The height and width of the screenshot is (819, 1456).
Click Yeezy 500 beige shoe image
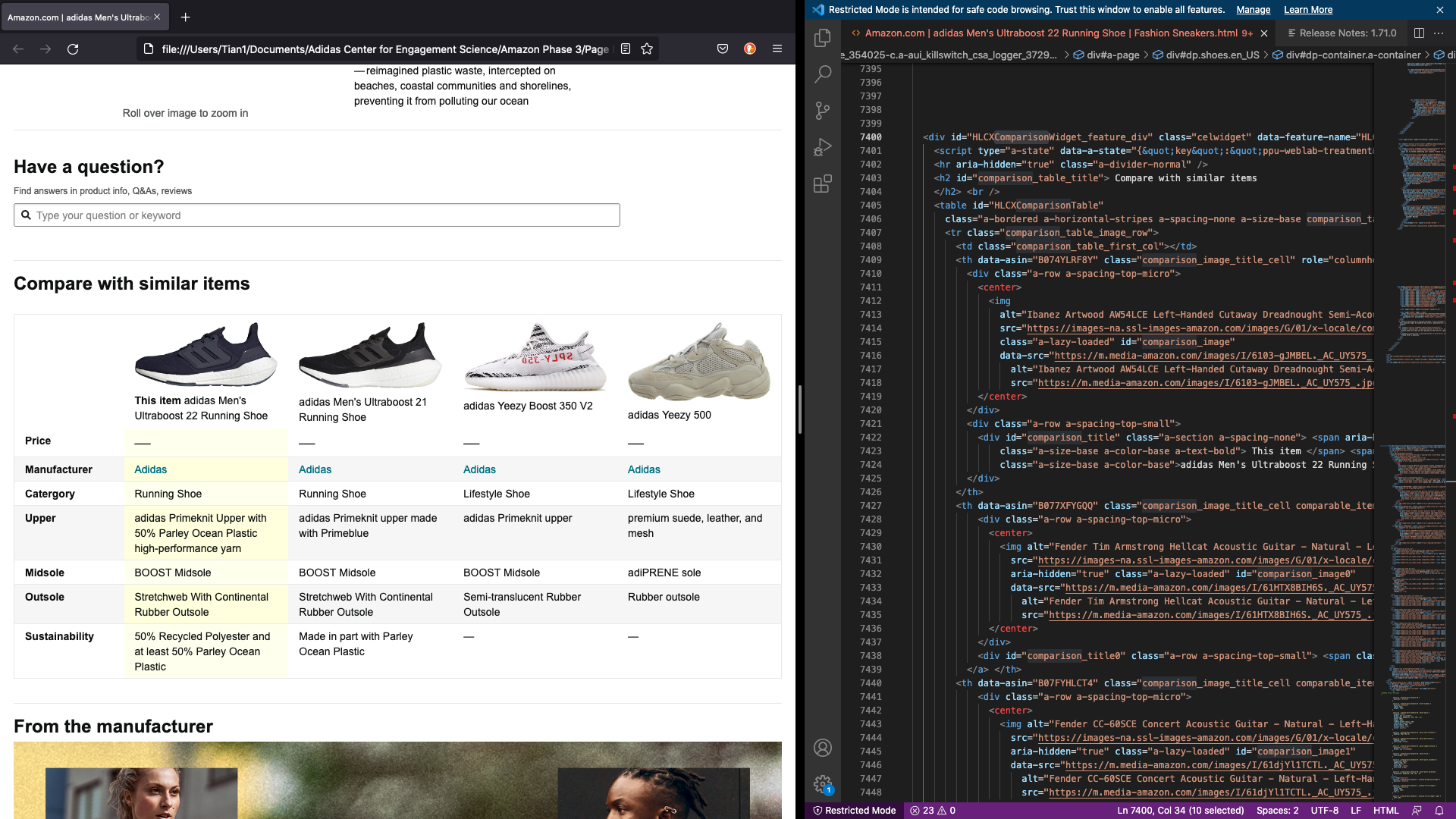coord(699,362)
